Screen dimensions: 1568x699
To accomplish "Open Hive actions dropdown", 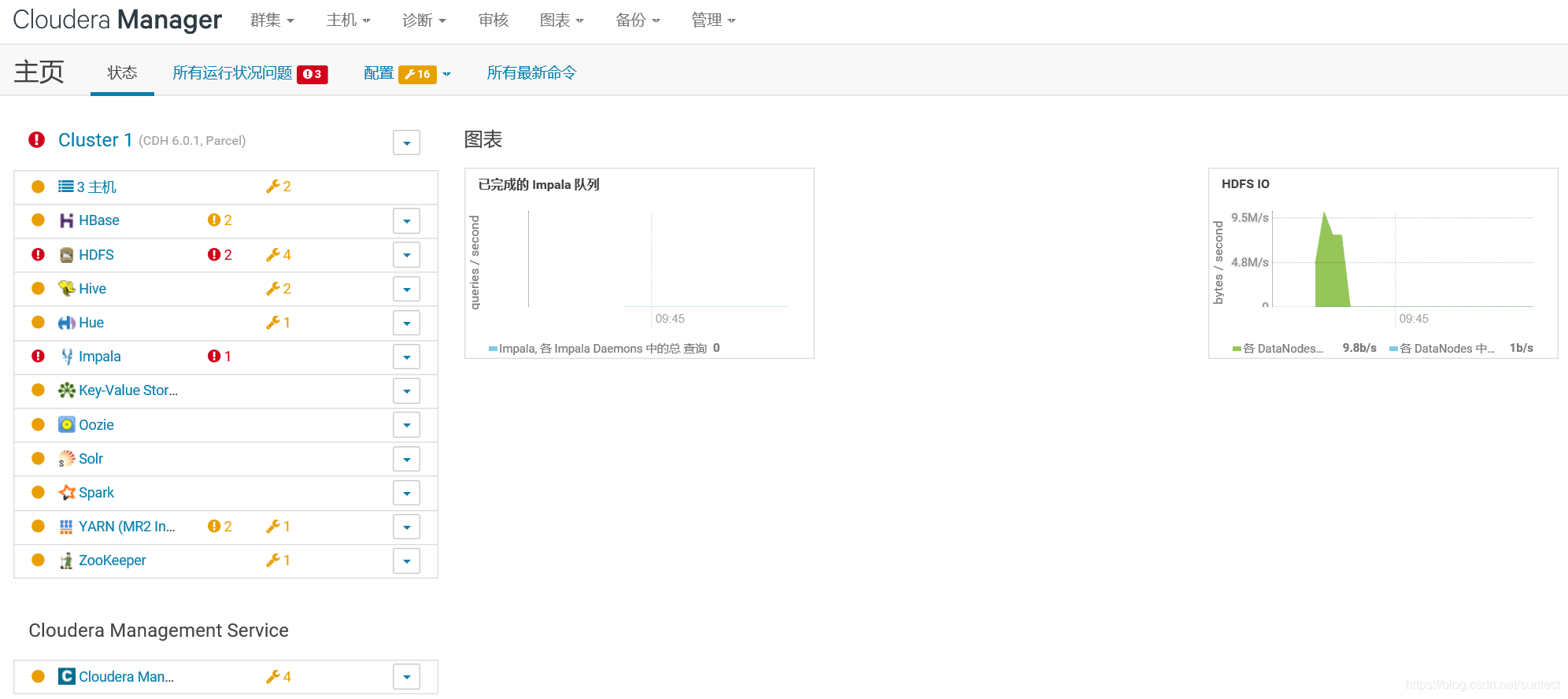I will tap(407, 289).
